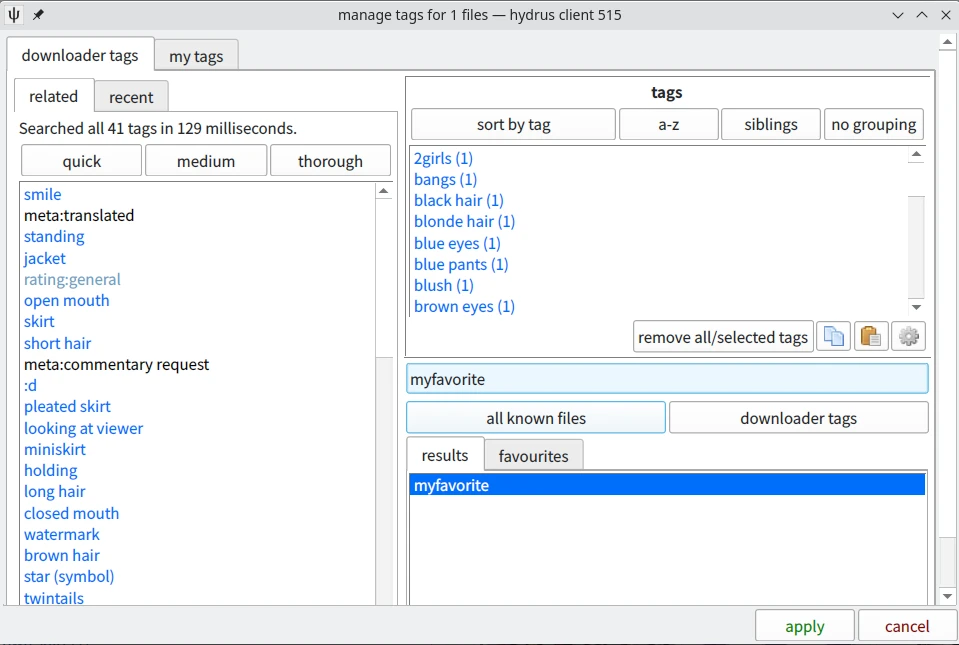The height and width of the screenshot is (645, 959).
Task: Click the myfavorite tag input field
Action: (667, 380)
